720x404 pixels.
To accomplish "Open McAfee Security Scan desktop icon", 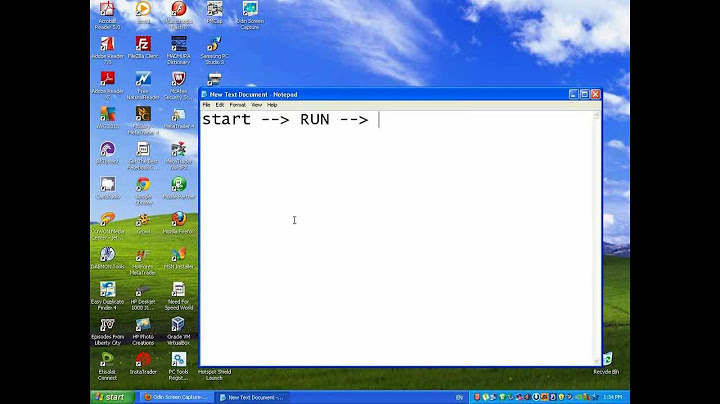I will click(179, 85).
